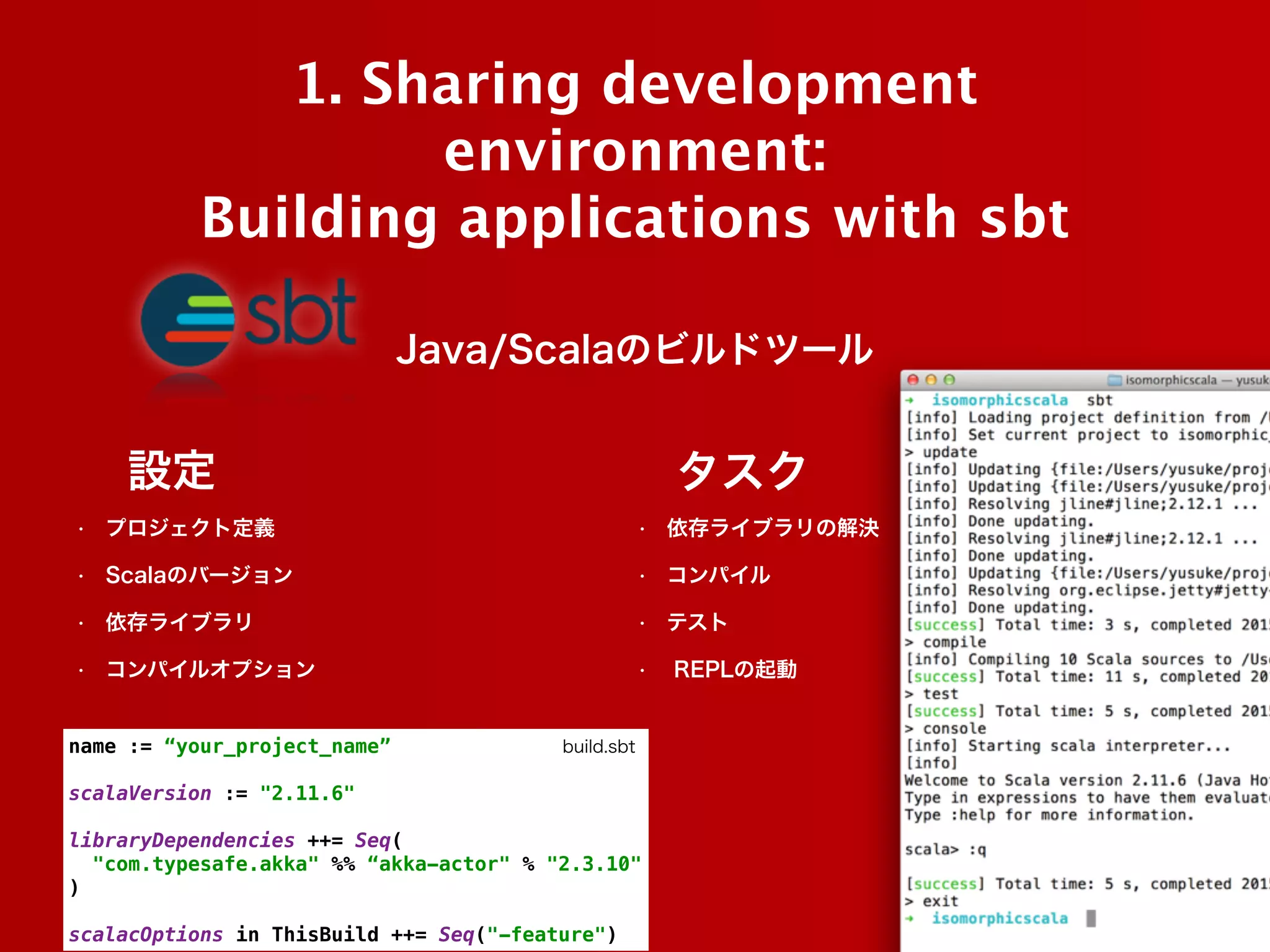
Task: Click the 'name := "your_project_name"' code line
Action: (x=230, y=747)
